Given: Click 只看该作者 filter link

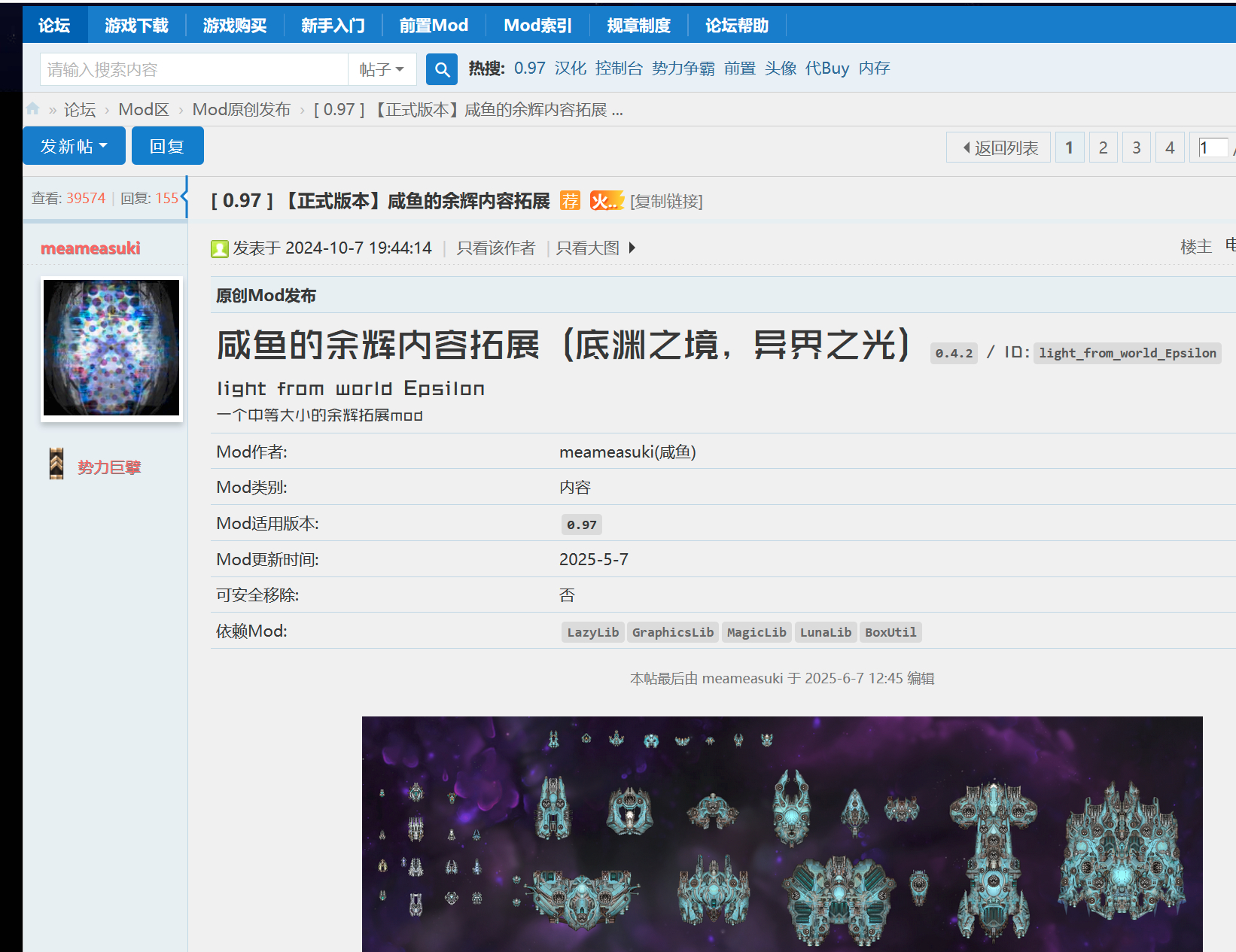Looking at the screenshot, I should 495,248.
